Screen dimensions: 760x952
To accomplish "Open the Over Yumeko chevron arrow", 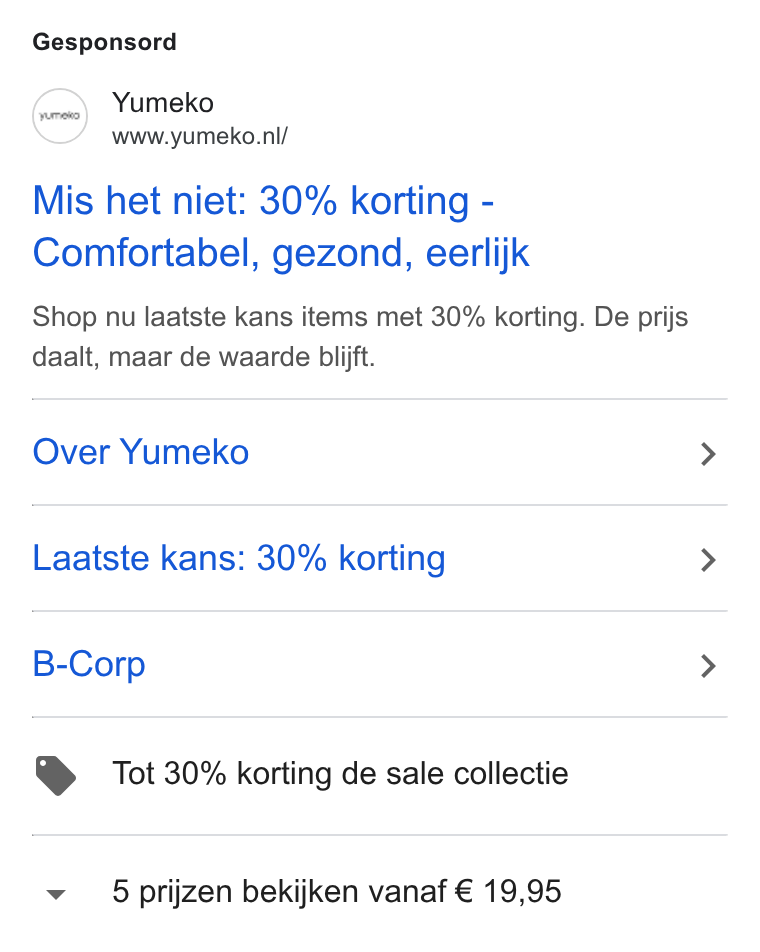I will click(708, 454).
